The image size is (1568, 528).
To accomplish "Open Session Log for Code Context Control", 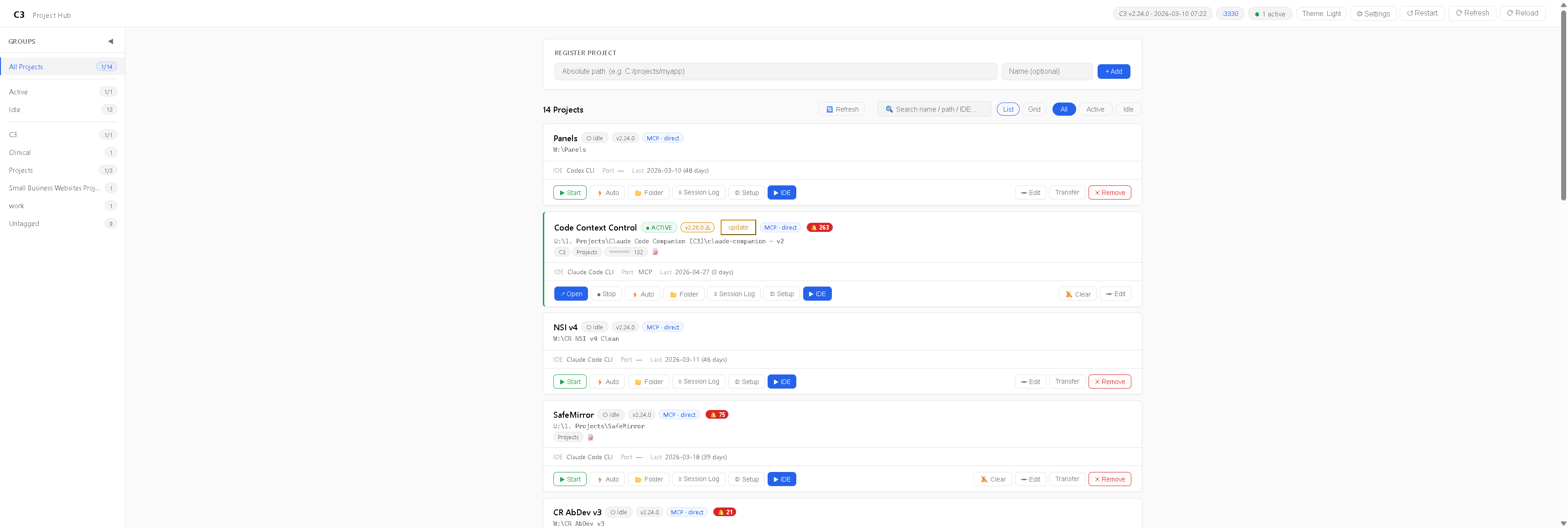I will (734, 294).
